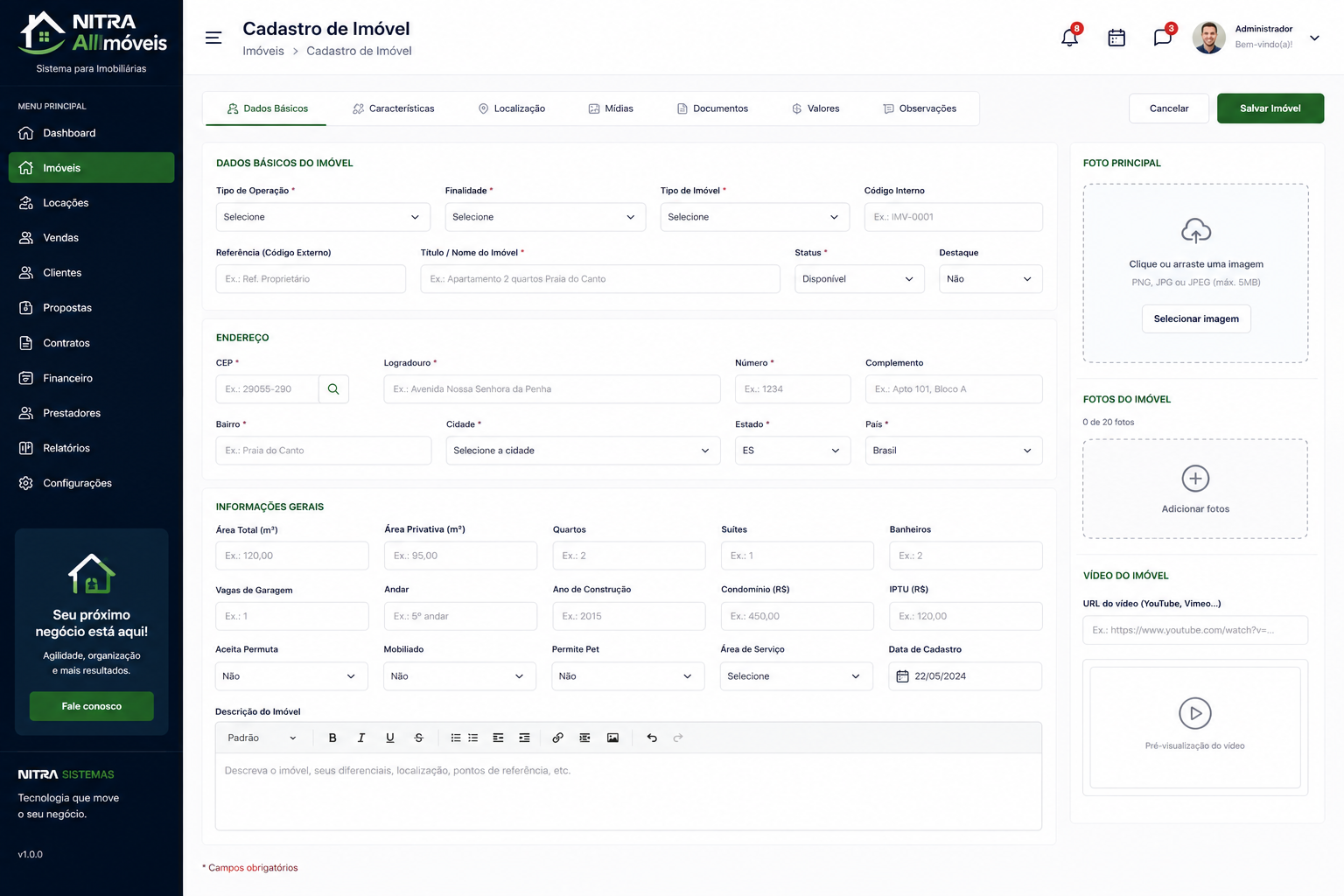Open the Selecione a cidade dropdown

tap(583, 451)
